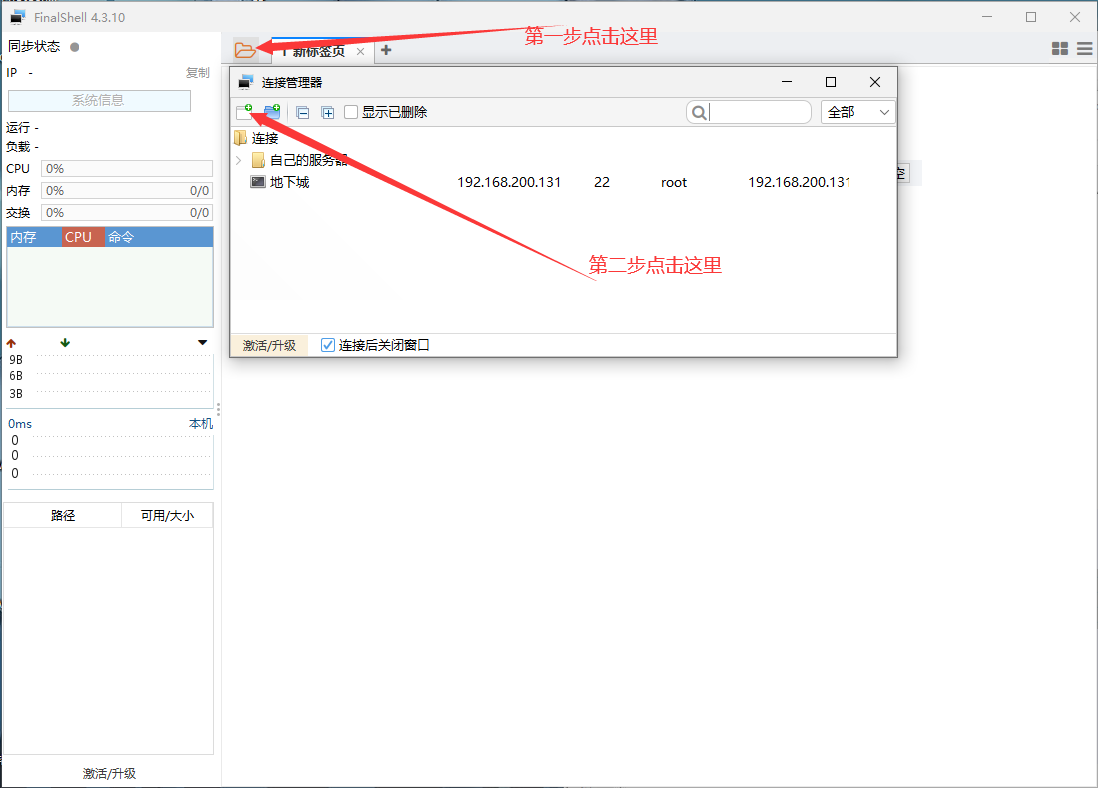The image size is (1098, 788).
Task: Open the connection manager folder icon
Action: [245, 50]
